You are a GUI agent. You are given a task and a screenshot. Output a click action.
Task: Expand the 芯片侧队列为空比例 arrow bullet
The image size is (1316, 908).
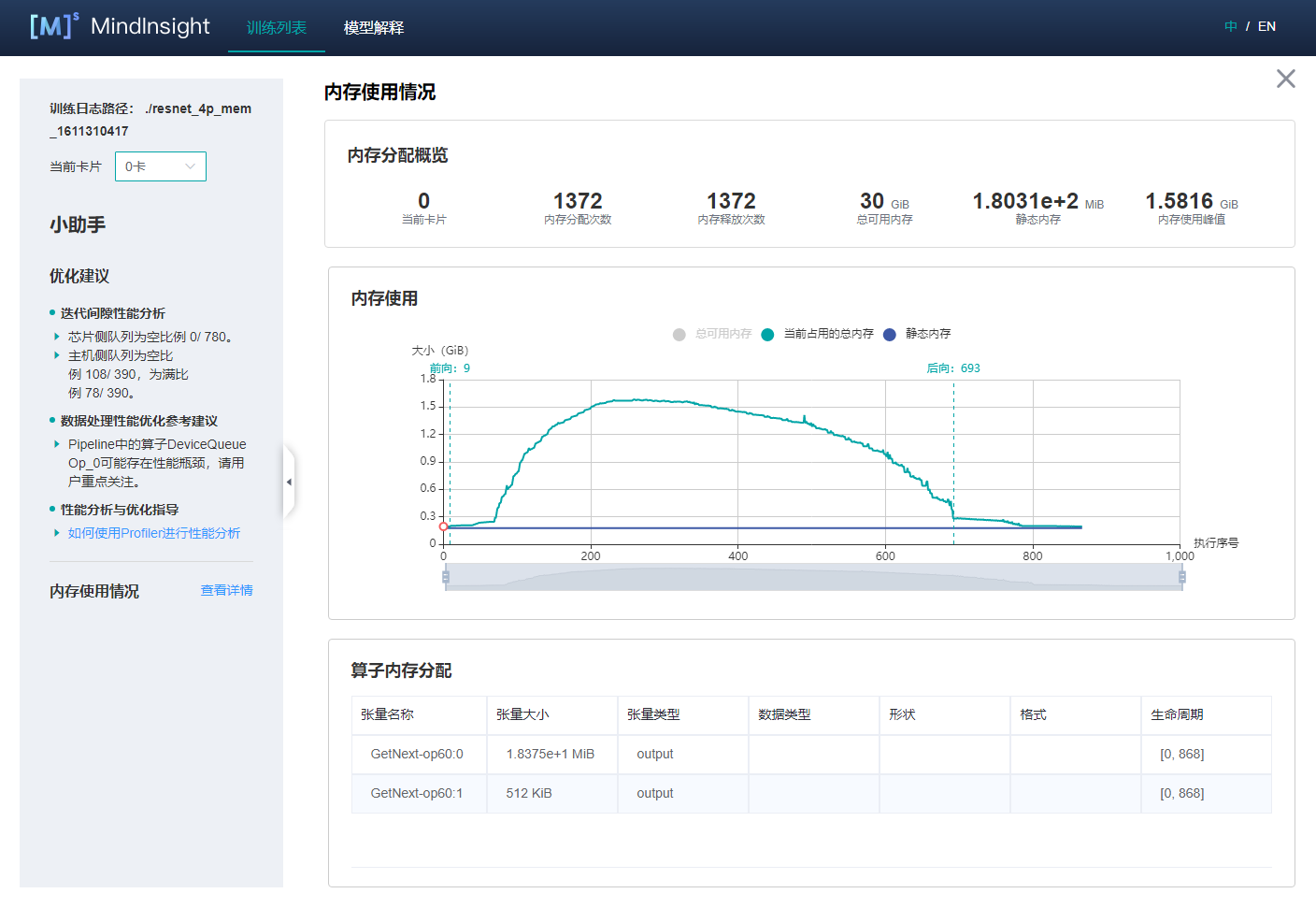57,337
